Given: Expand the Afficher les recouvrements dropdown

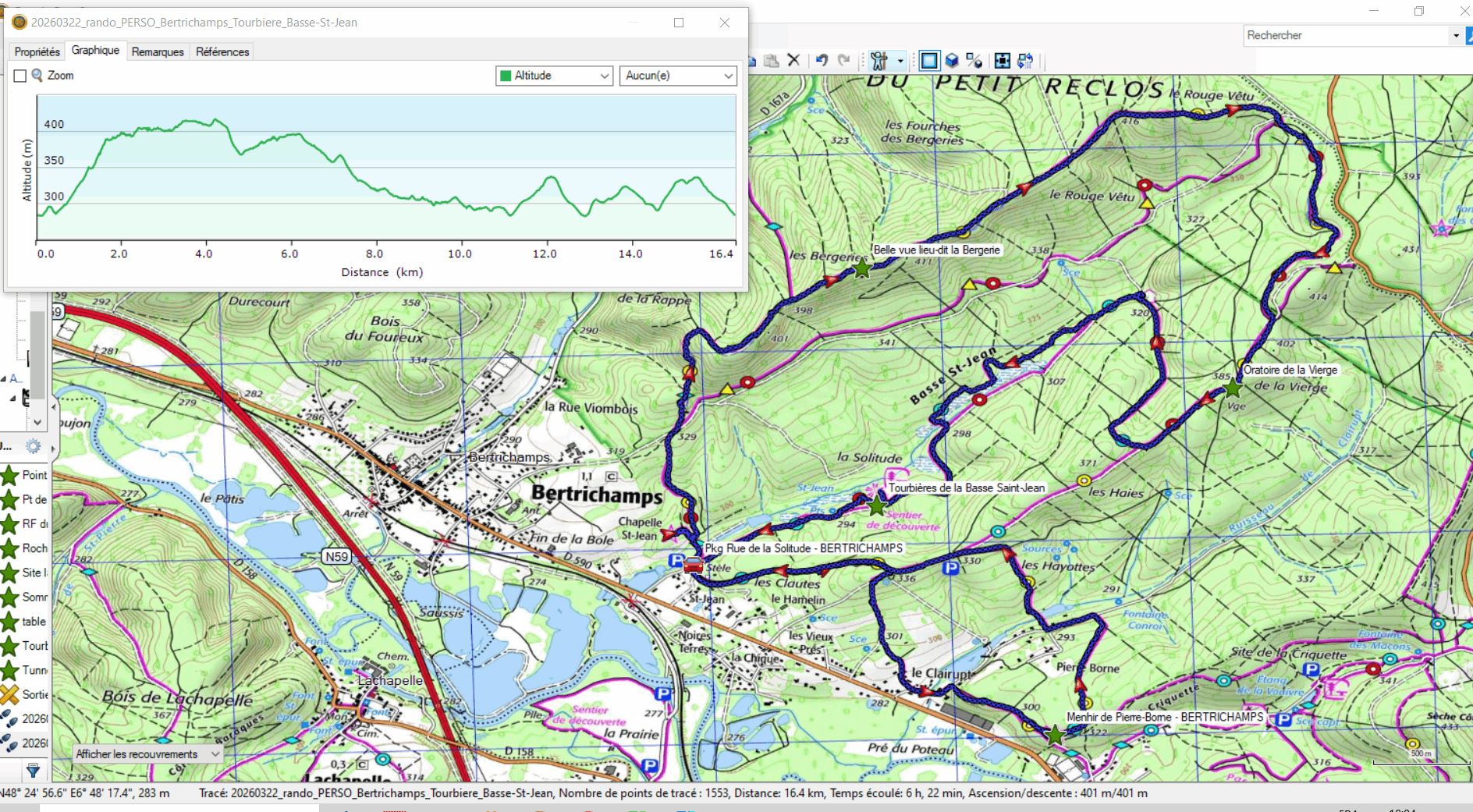Looking at the screenshot, I should [147, 754].
